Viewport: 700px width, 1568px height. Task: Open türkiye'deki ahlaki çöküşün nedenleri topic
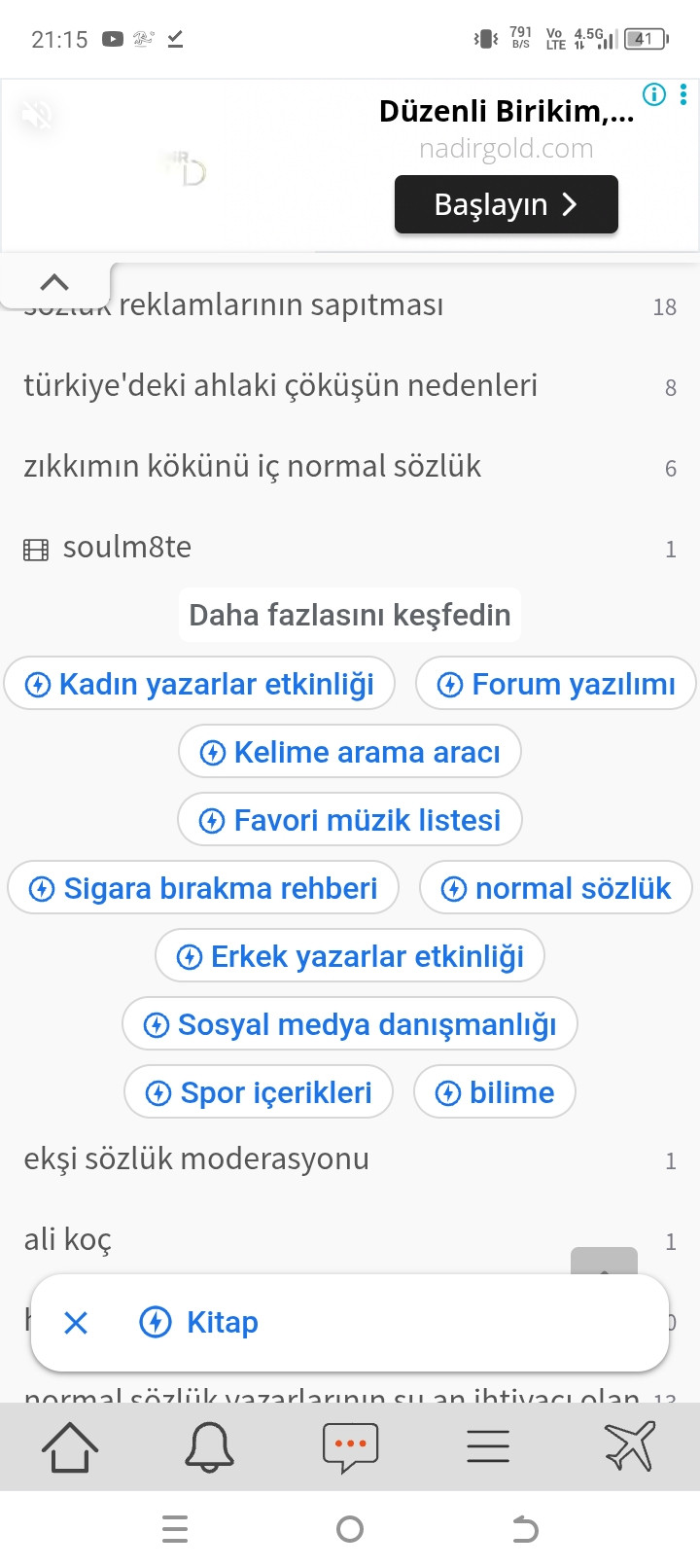280,386
